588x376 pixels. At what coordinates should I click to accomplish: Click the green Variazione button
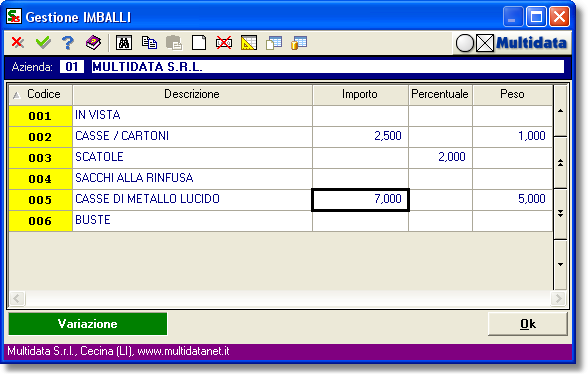click(x=88, y=324)
